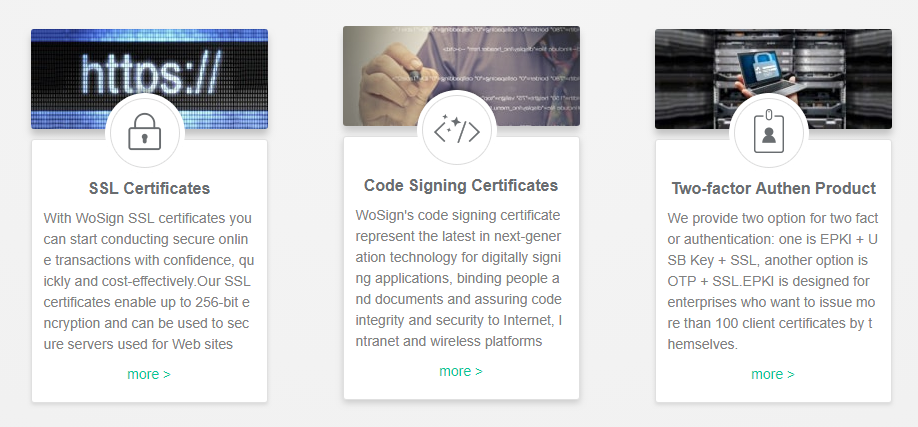Click the WoSign SSL certificates description text
918x427 pixels.
149,281
